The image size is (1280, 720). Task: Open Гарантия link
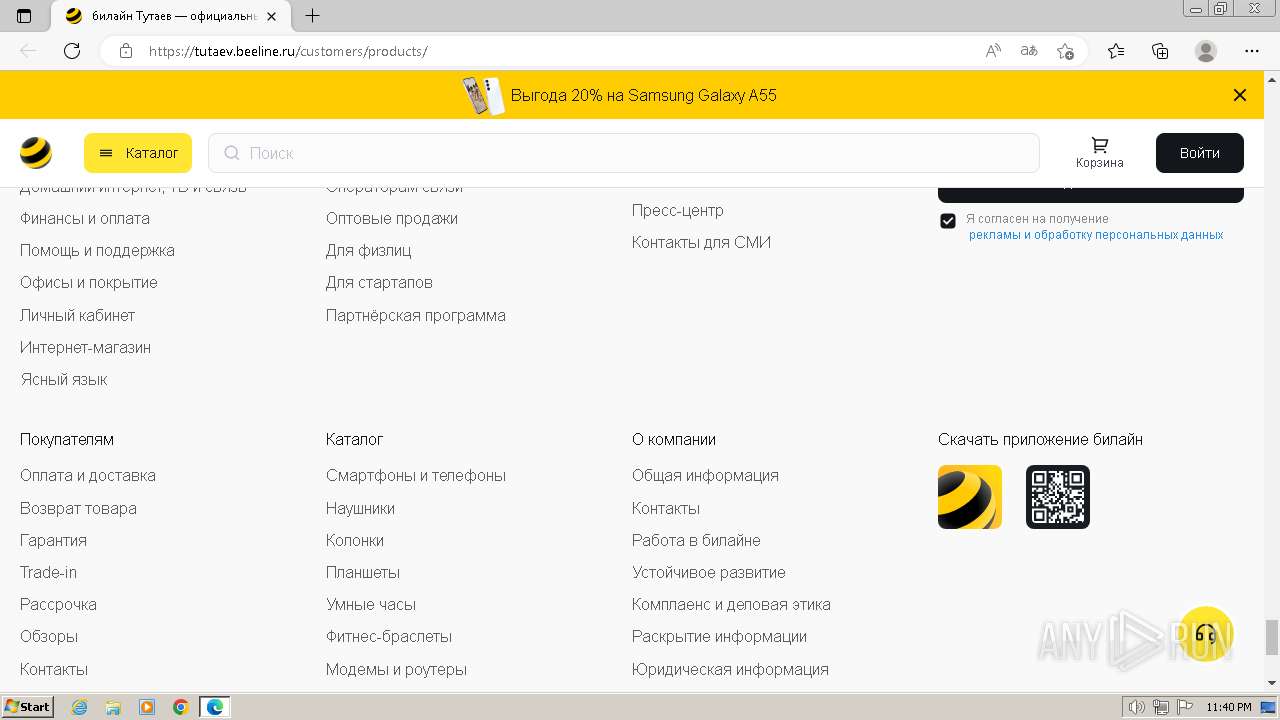tap(53, 540)
